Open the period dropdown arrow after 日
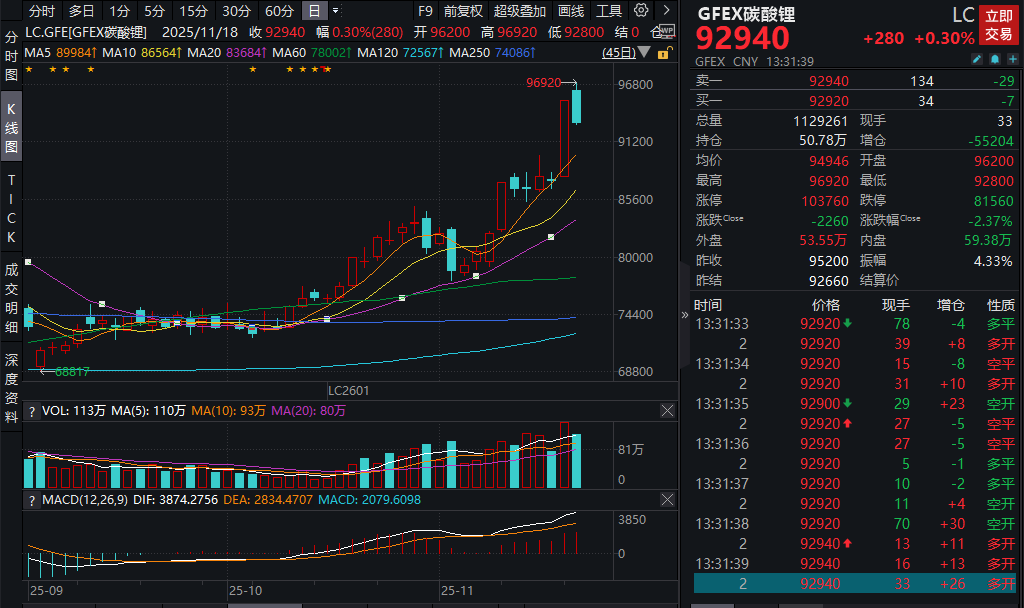Screen dimensions: 1024x608 335,11
